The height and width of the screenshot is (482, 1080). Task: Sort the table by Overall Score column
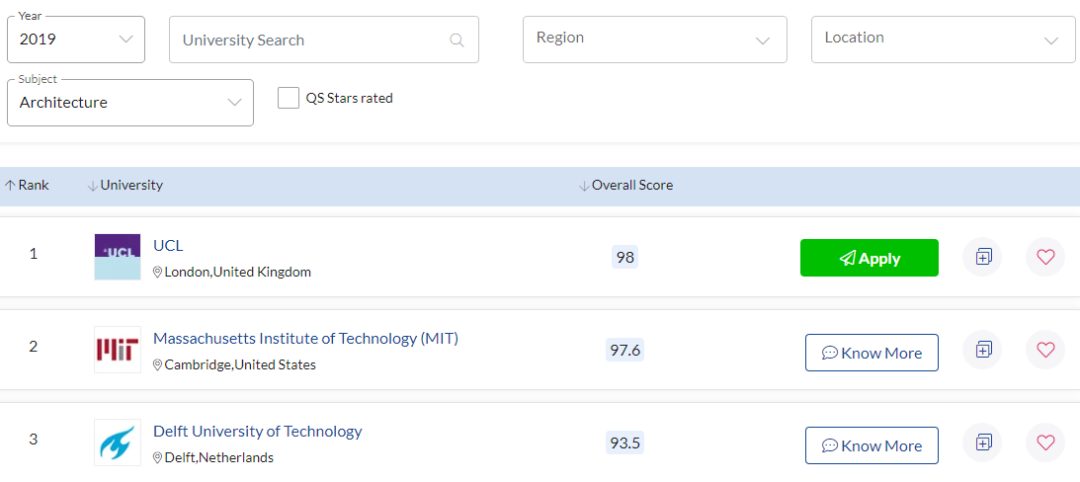point(626,185)
